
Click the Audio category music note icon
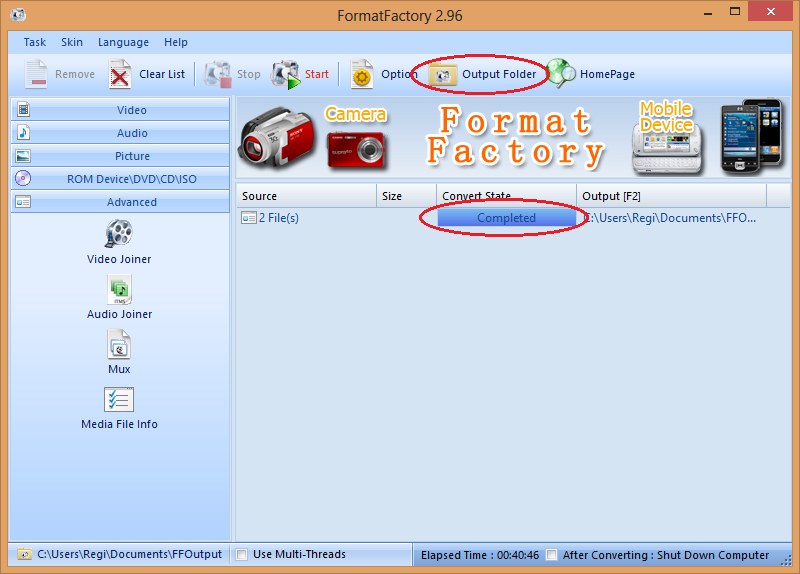pos(23,133)
